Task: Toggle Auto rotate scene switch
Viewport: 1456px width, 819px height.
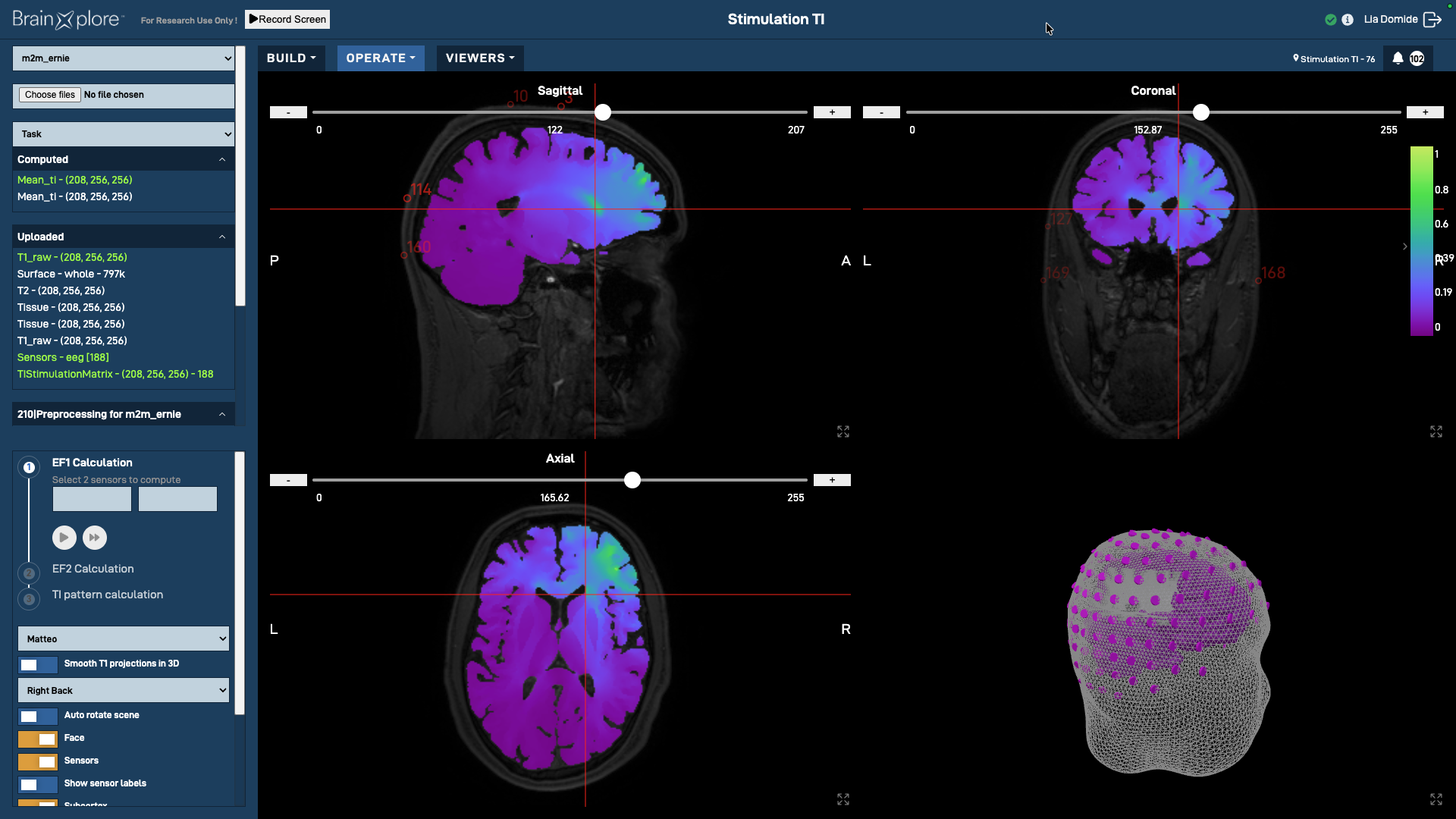Action: pyautogui.click(x=37, y=716)
